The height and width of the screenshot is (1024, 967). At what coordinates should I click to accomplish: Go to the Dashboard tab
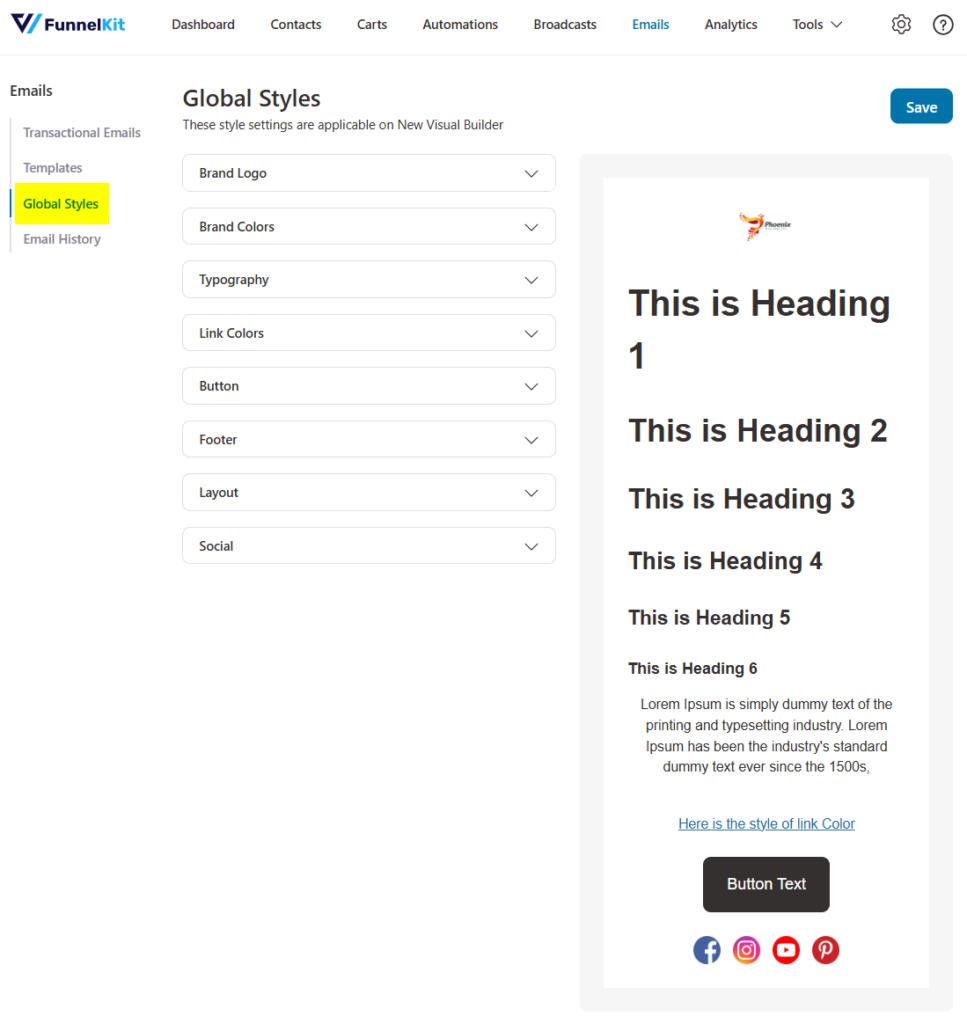coord(203,25)
